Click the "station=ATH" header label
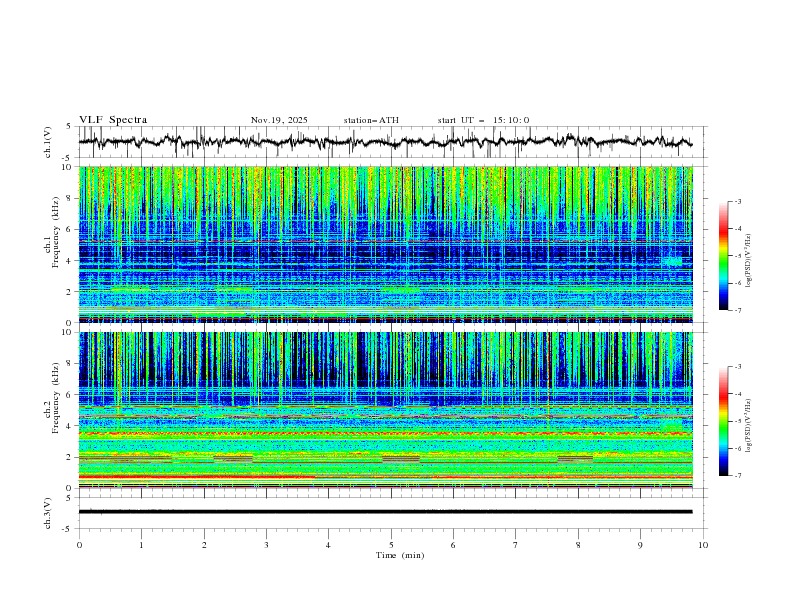792x612 pixels. point(371,120)
